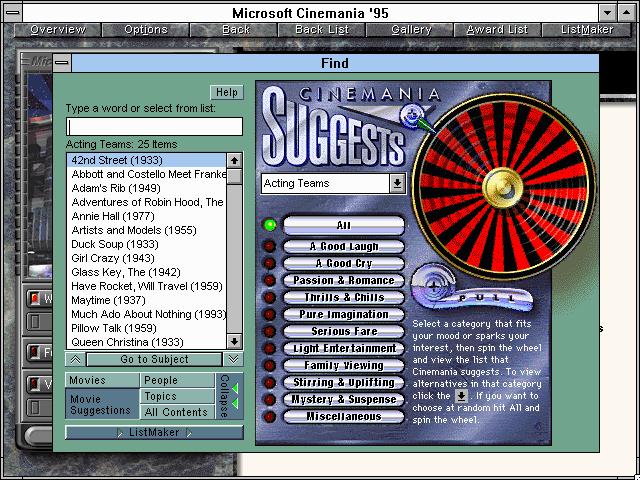Viewport: 640px width, 480px height.
Task: Switch to the All Contents tab
Action: pos(177,412)
